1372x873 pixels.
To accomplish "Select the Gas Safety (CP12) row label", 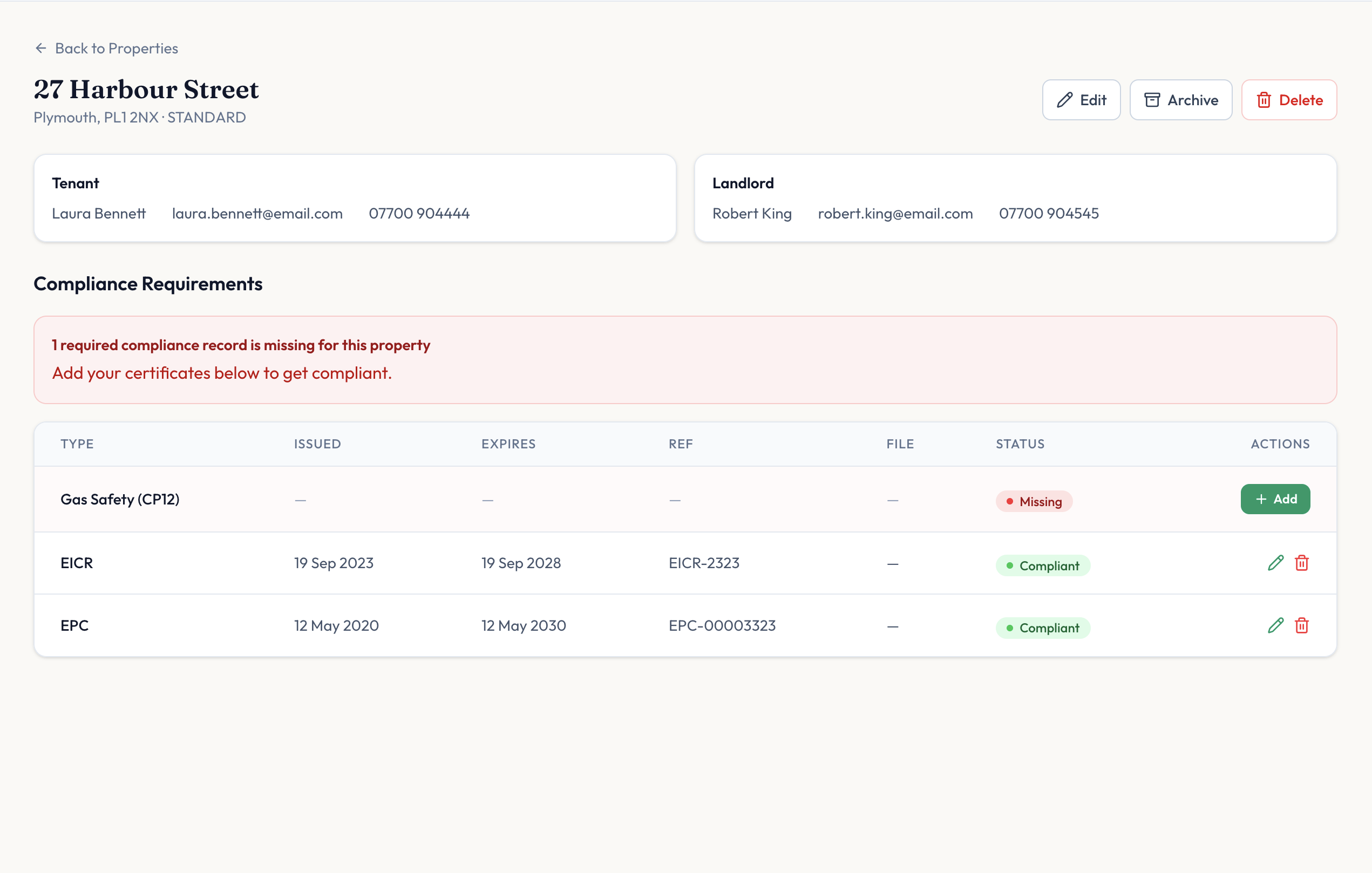I will click(120, 500).
